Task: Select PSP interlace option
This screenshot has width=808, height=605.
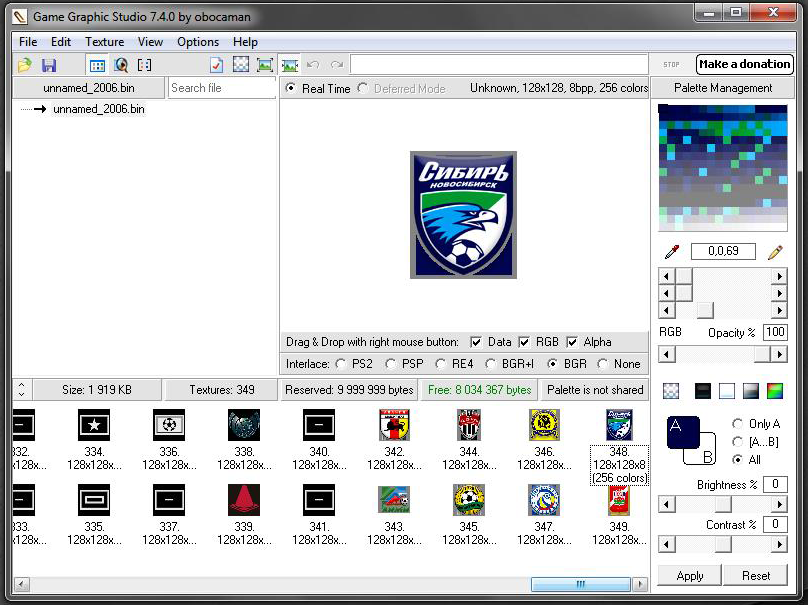Action: click(391, 364)
